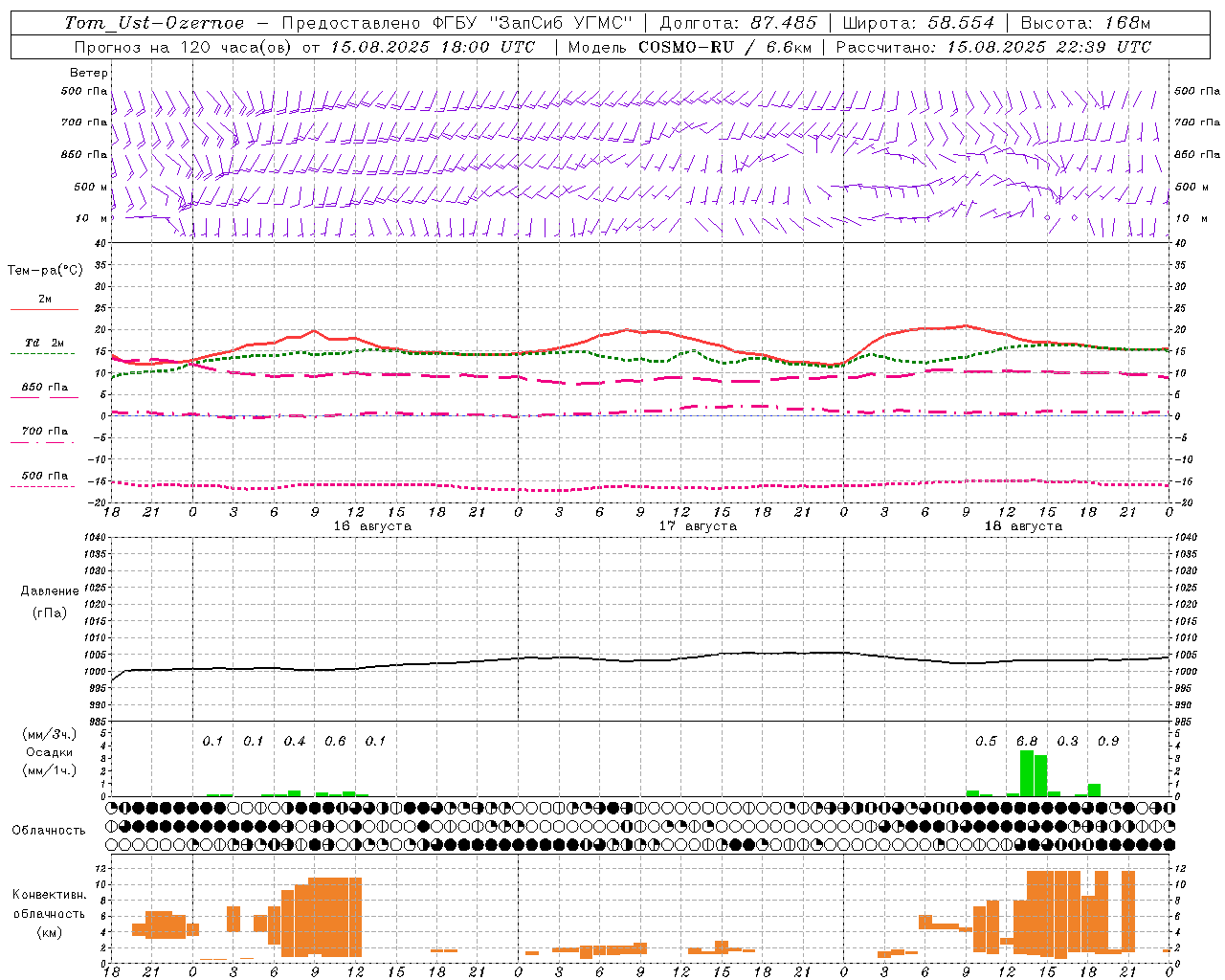Click the computed time 15.08.2025 22:39 UTC

tap(1050, 47)
